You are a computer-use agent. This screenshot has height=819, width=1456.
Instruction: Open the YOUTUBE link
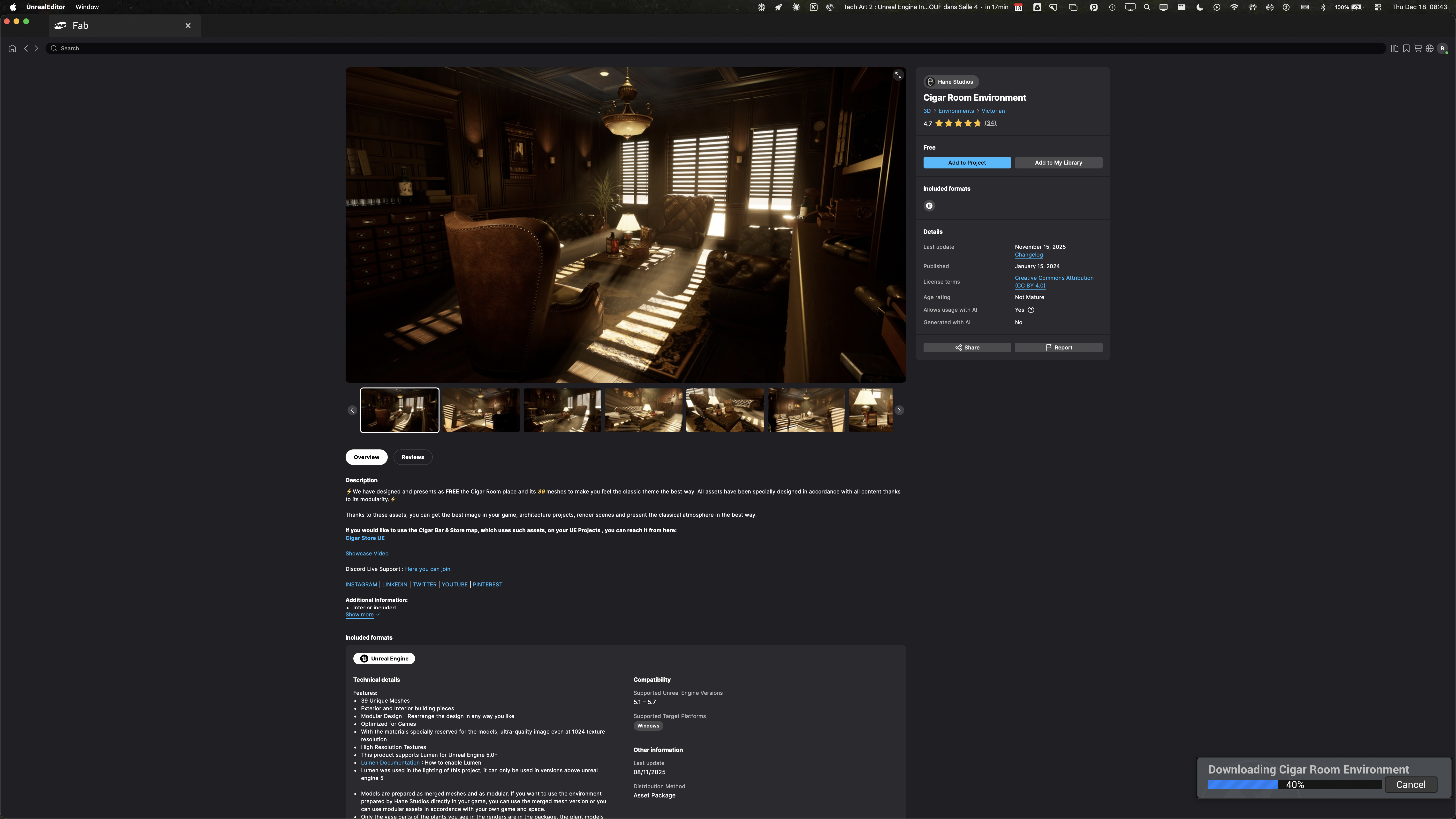[455, 584]
